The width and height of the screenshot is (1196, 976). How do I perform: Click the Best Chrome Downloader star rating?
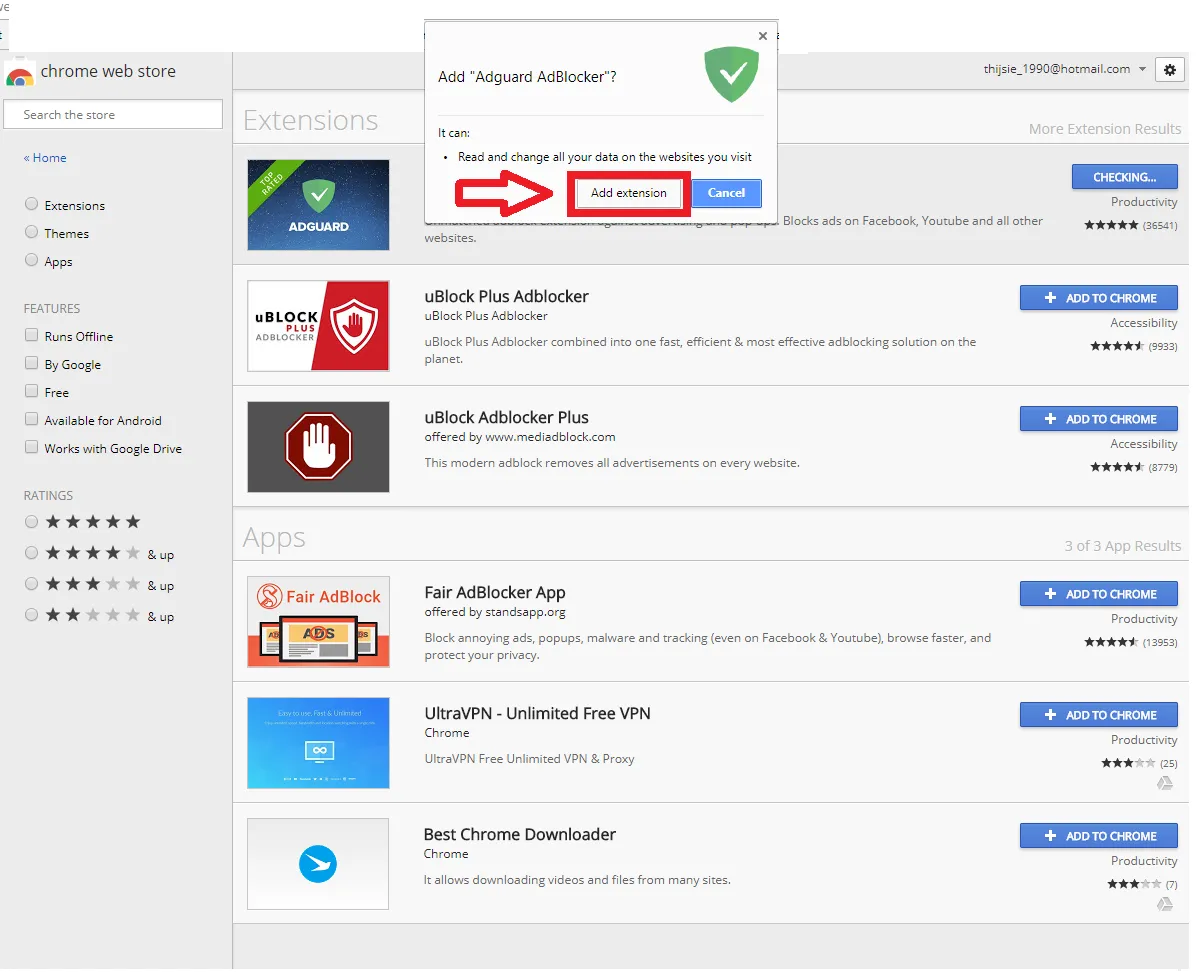pyautogui.click(x=1134, y=884)
